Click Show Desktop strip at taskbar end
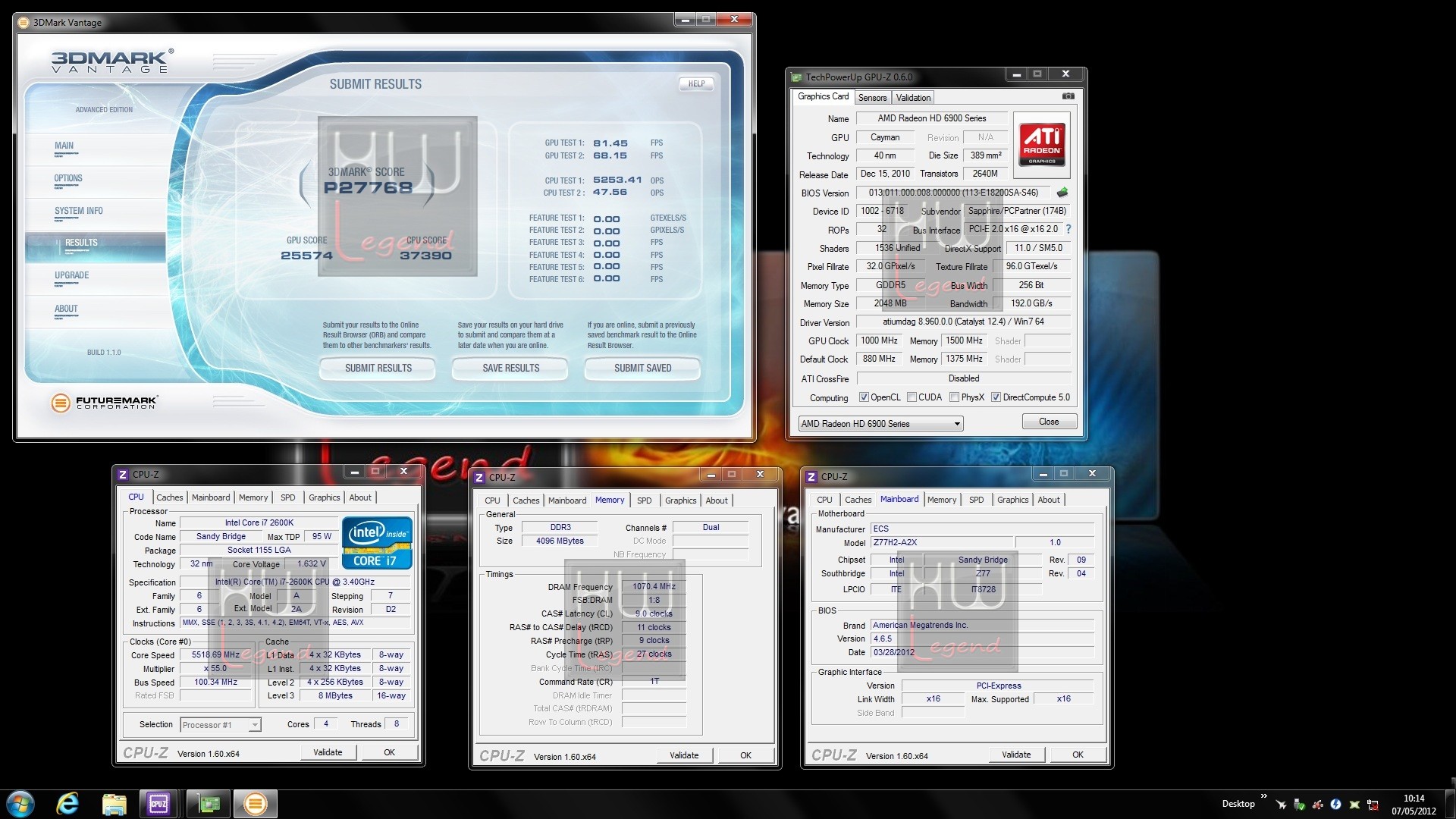The height and width of the screenshot is (819, 1456). pyautogui.click(x=1451, y=804)
